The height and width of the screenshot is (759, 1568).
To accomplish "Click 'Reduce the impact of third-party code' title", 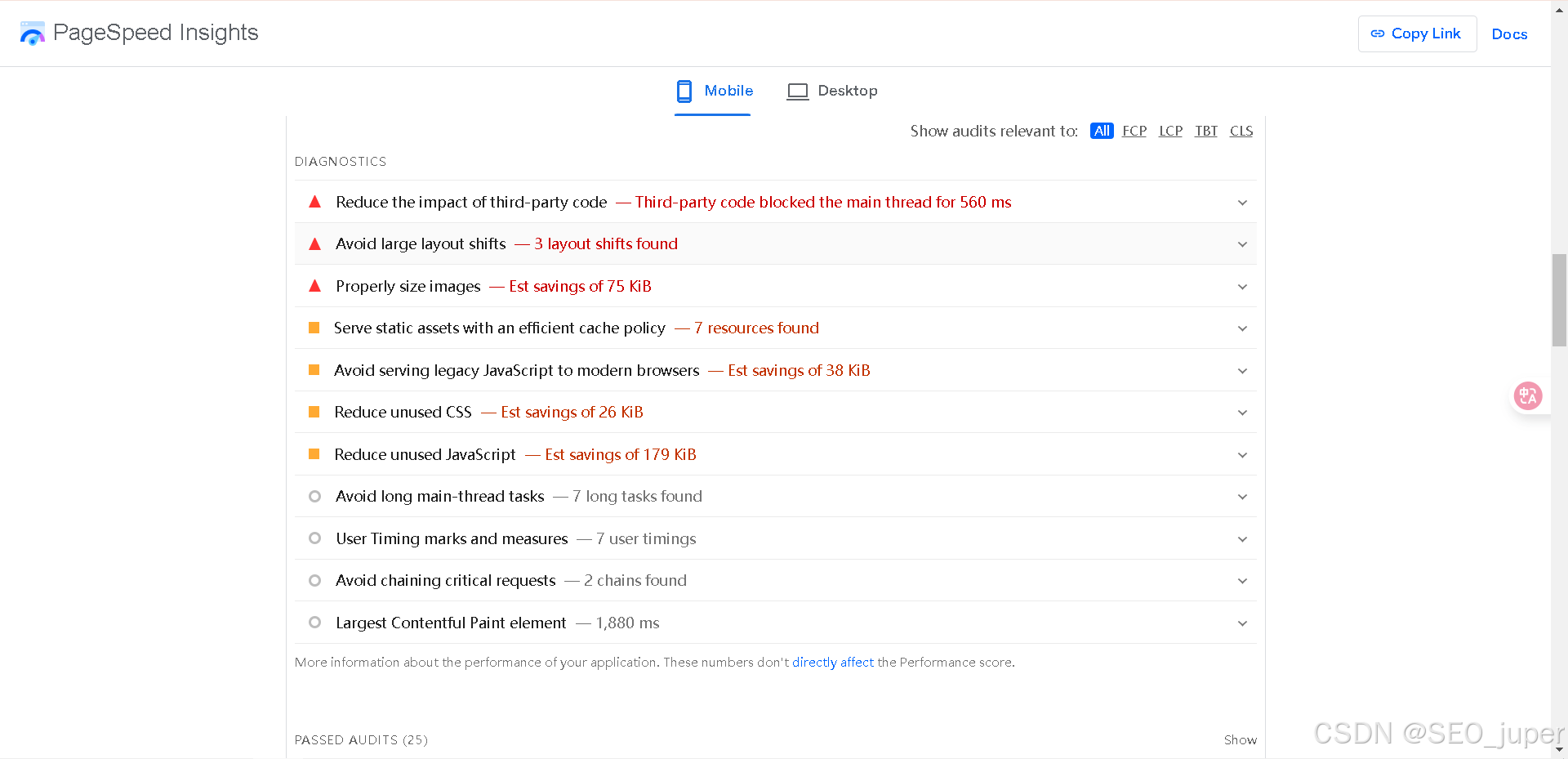I will (x=471, y=202).
